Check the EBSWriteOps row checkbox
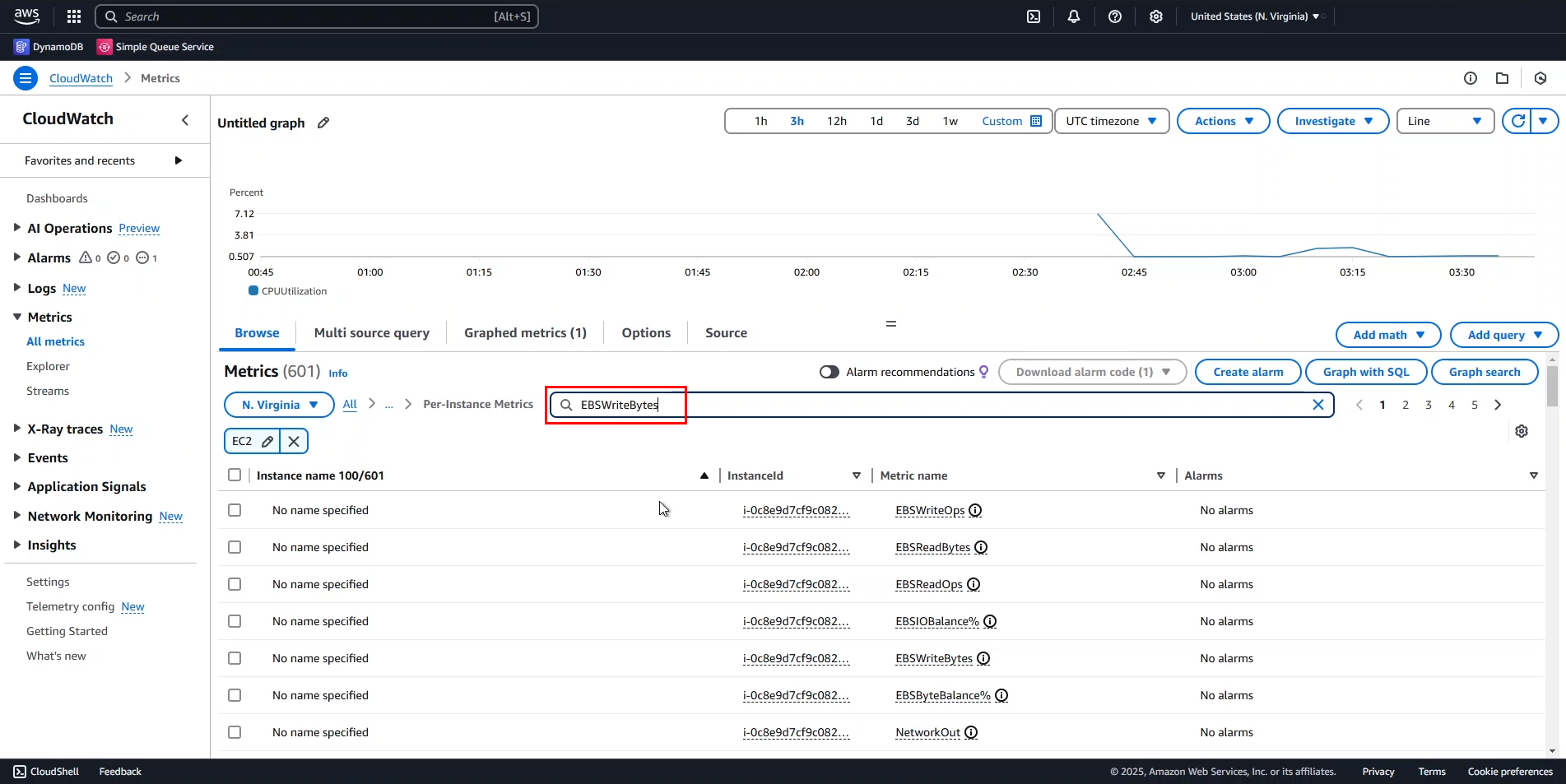Viewport: 1566px width, 784px height. [235, 510]
